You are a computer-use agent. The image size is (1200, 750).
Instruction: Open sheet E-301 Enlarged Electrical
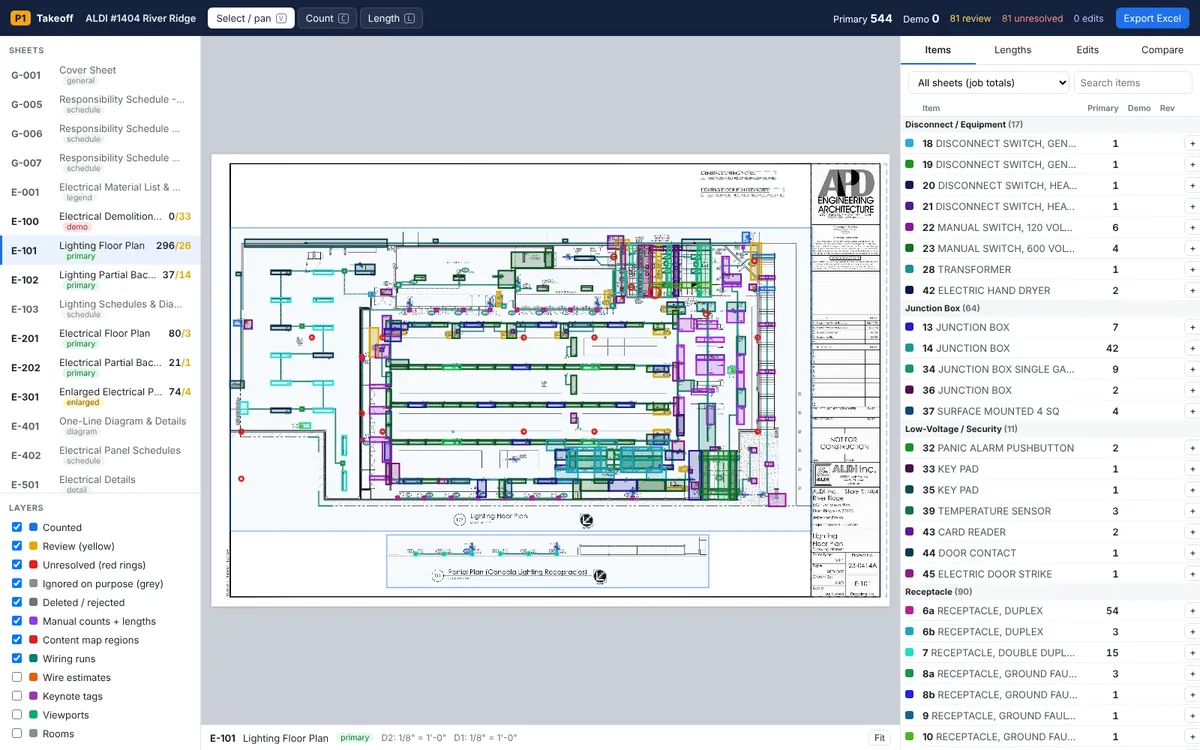click(x=100, y=397)
